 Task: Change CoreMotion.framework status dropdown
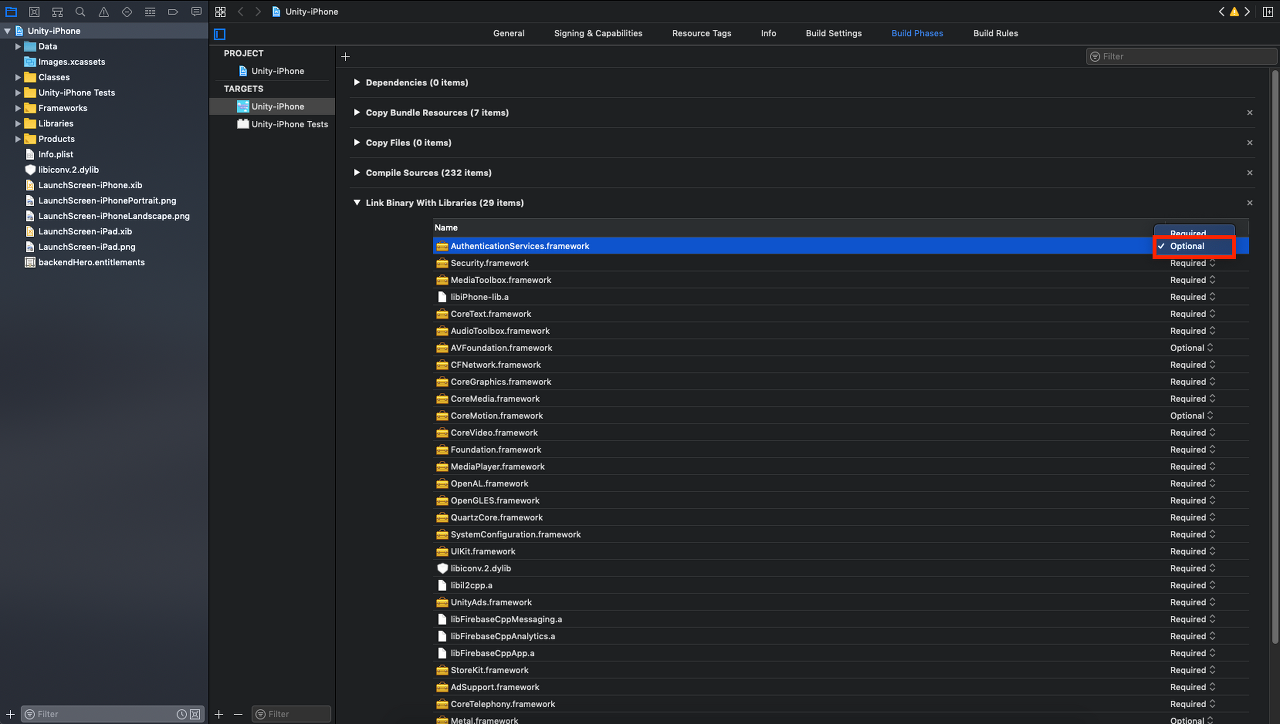coord(1193,416)
